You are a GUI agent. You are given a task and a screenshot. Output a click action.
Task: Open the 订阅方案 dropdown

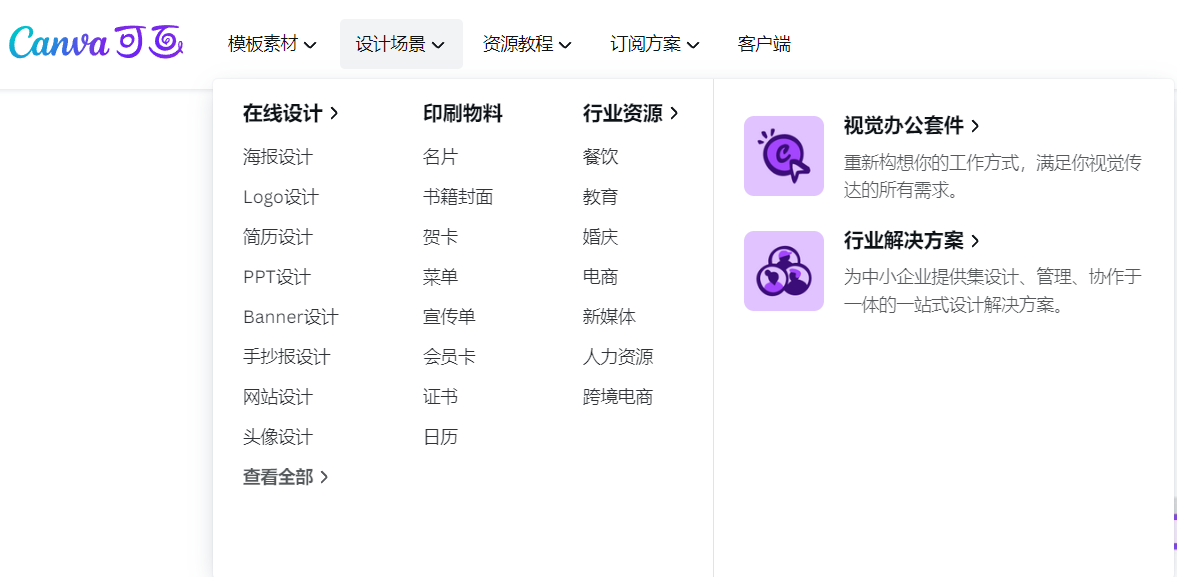coord(654,44)
